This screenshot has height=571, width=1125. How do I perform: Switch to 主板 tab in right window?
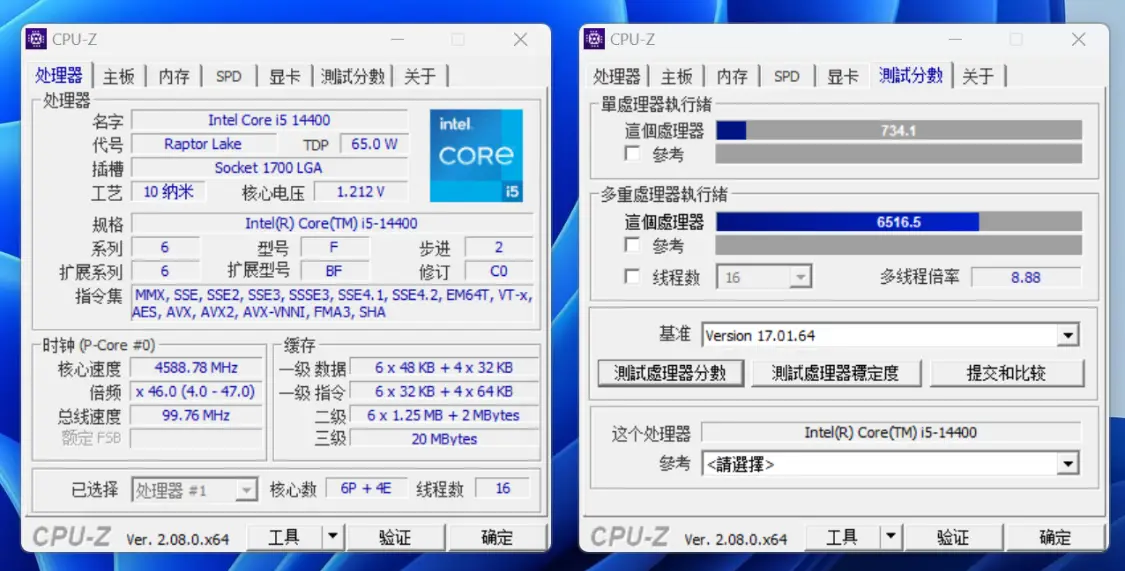tap(676, 76)
